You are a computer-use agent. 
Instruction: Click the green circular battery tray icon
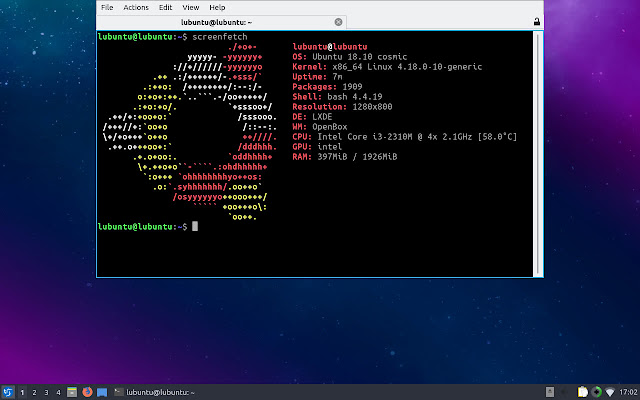596,392
